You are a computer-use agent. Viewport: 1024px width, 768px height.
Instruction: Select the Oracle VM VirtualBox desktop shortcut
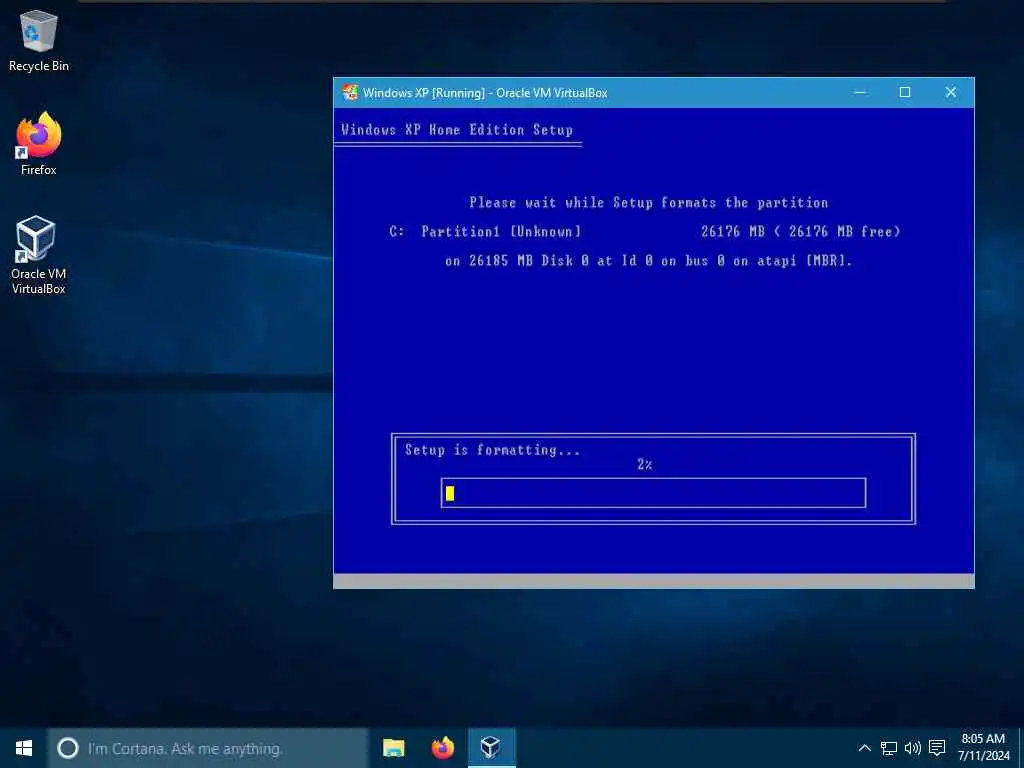tap(38, 255)
